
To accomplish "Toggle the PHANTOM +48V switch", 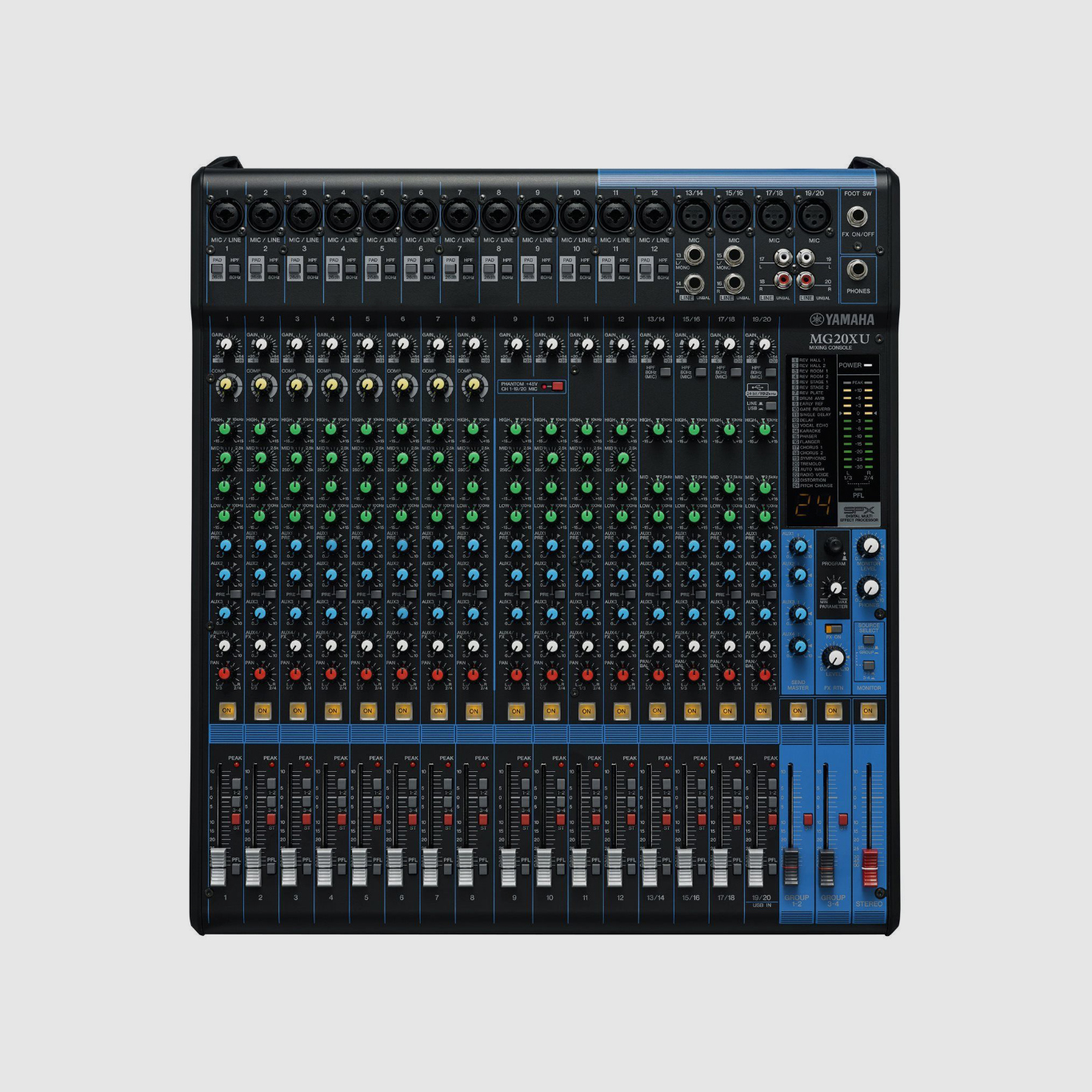I will (554, 386).
